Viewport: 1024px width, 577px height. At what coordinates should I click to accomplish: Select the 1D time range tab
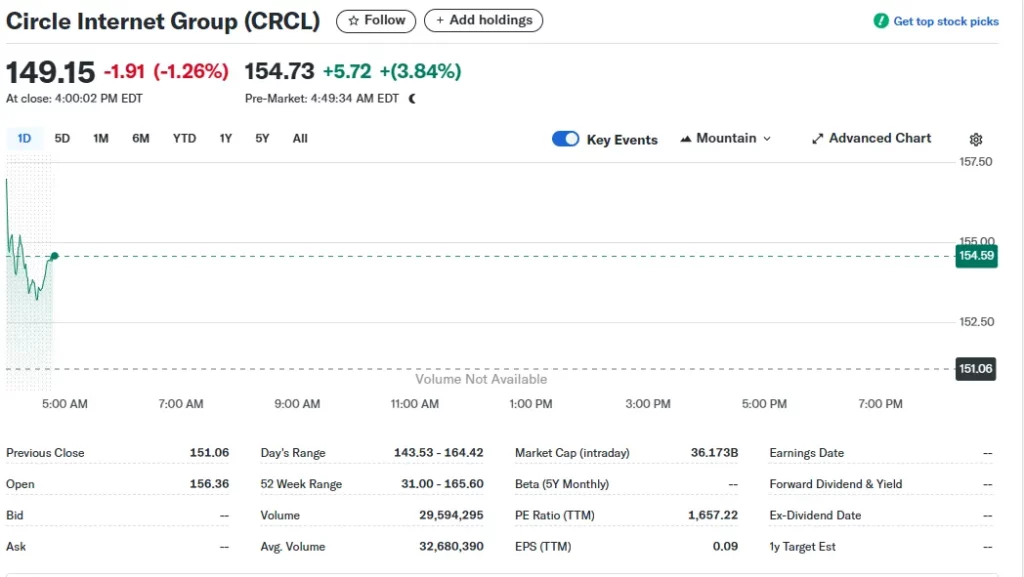click(x=24, y=139)
